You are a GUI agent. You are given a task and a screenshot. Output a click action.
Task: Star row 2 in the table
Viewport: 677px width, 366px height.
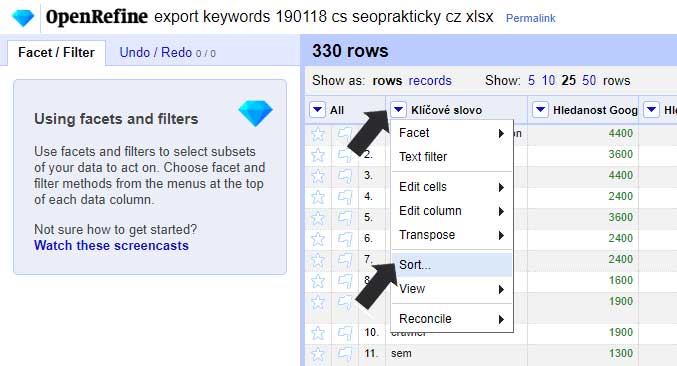tap(318, 155)
